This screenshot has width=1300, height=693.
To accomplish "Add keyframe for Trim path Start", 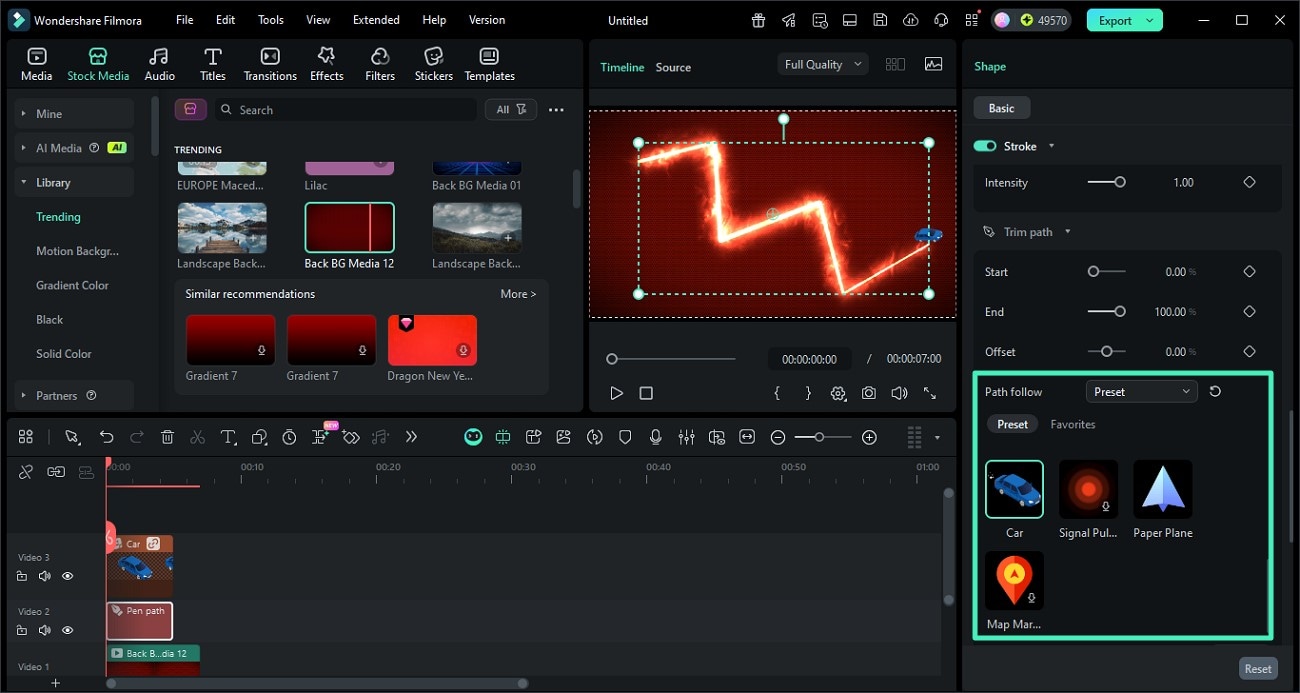I will pos(1249,271).
